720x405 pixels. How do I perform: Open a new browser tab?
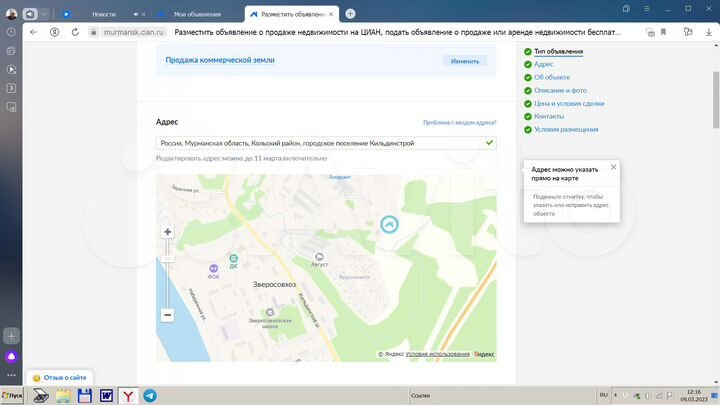350,14
